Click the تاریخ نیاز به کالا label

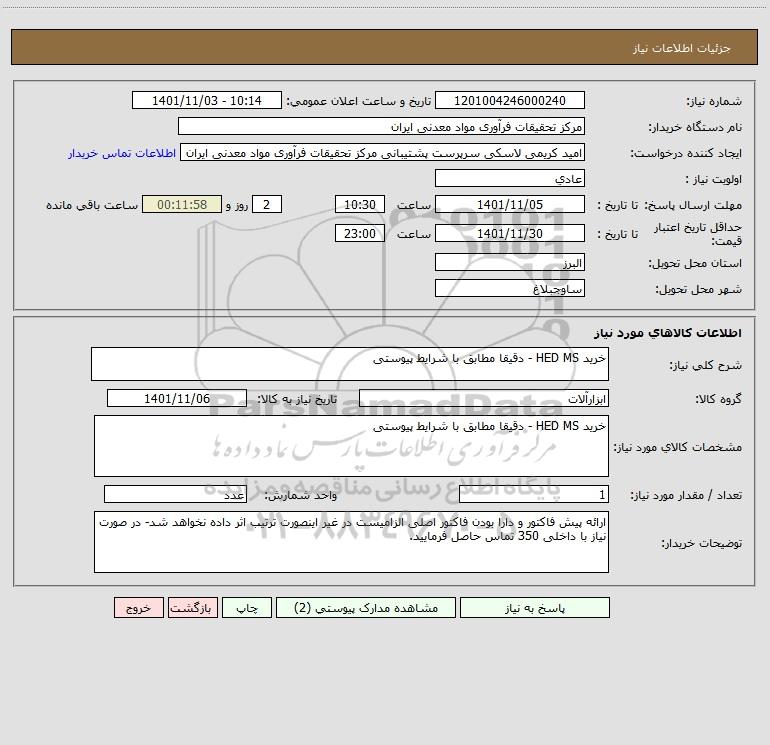coord(298,399)
